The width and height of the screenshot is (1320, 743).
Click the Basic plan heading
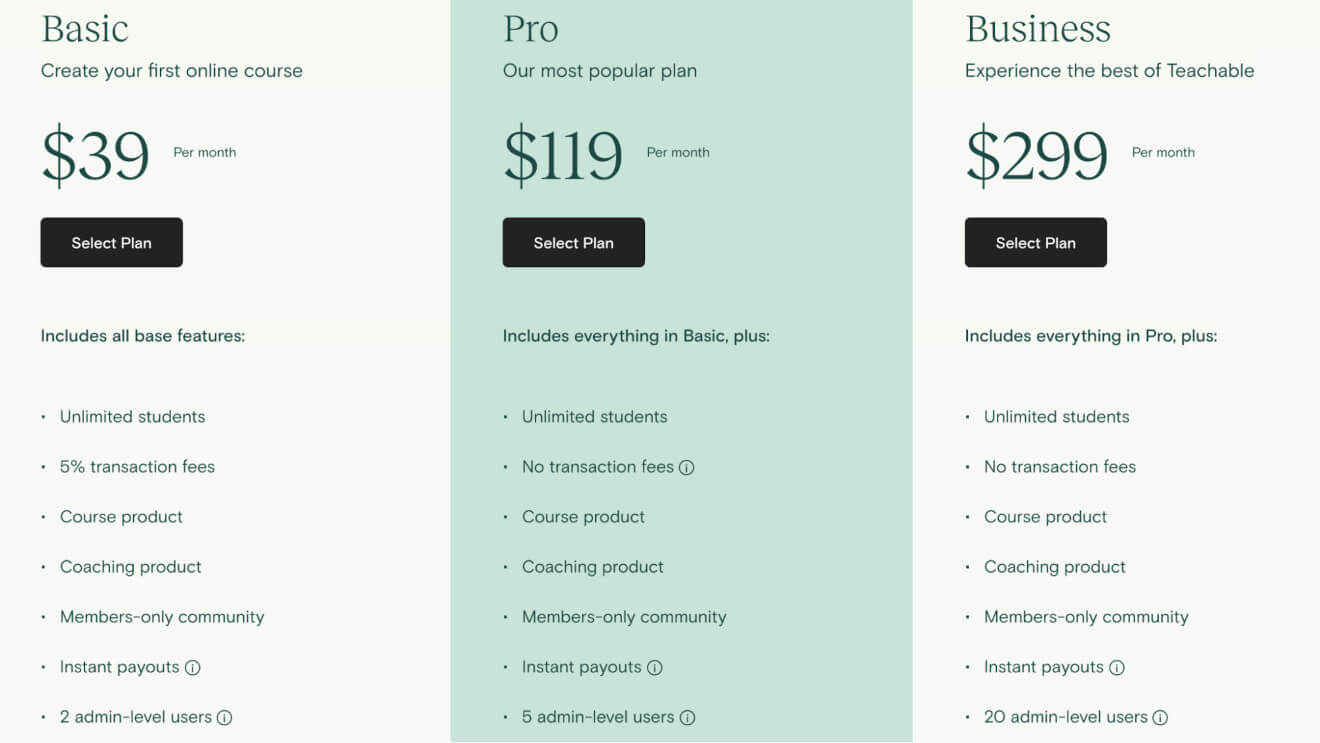pyautogui.click(x=85, y=28)
